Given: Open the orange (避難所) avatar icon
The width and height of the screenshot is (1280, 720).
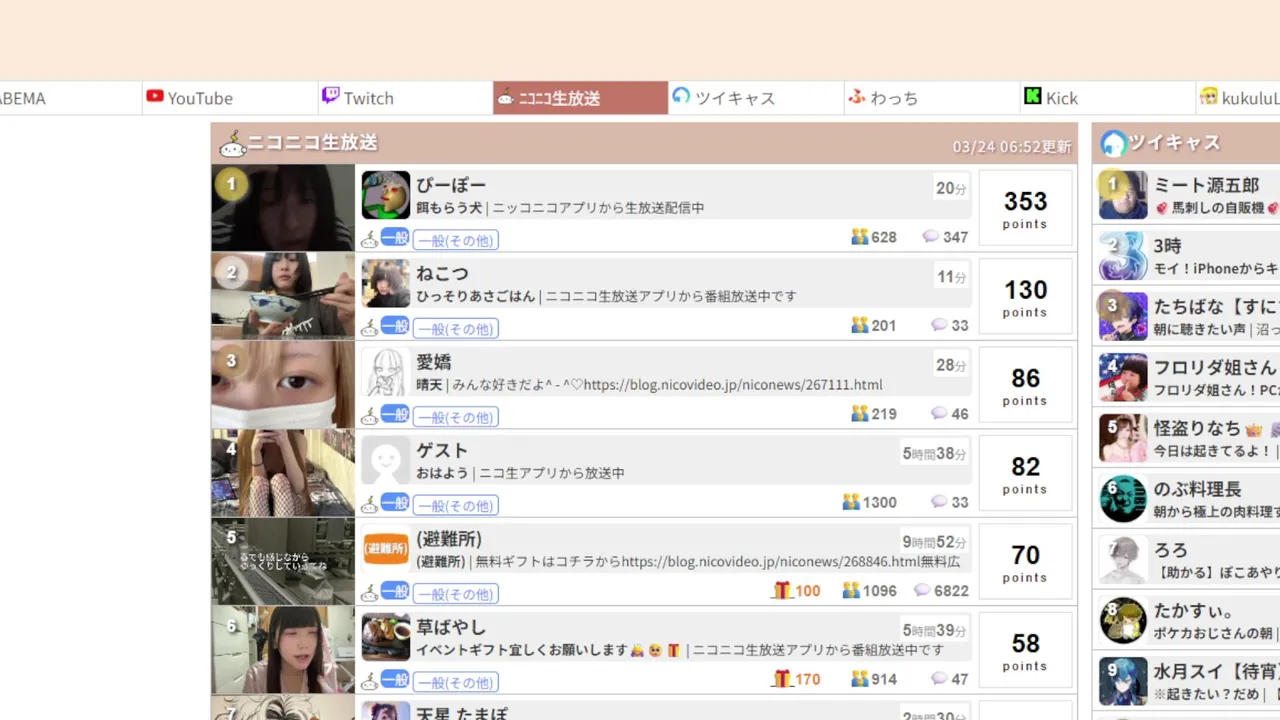Looking at the screenshot, I should [x=386, y=549].
